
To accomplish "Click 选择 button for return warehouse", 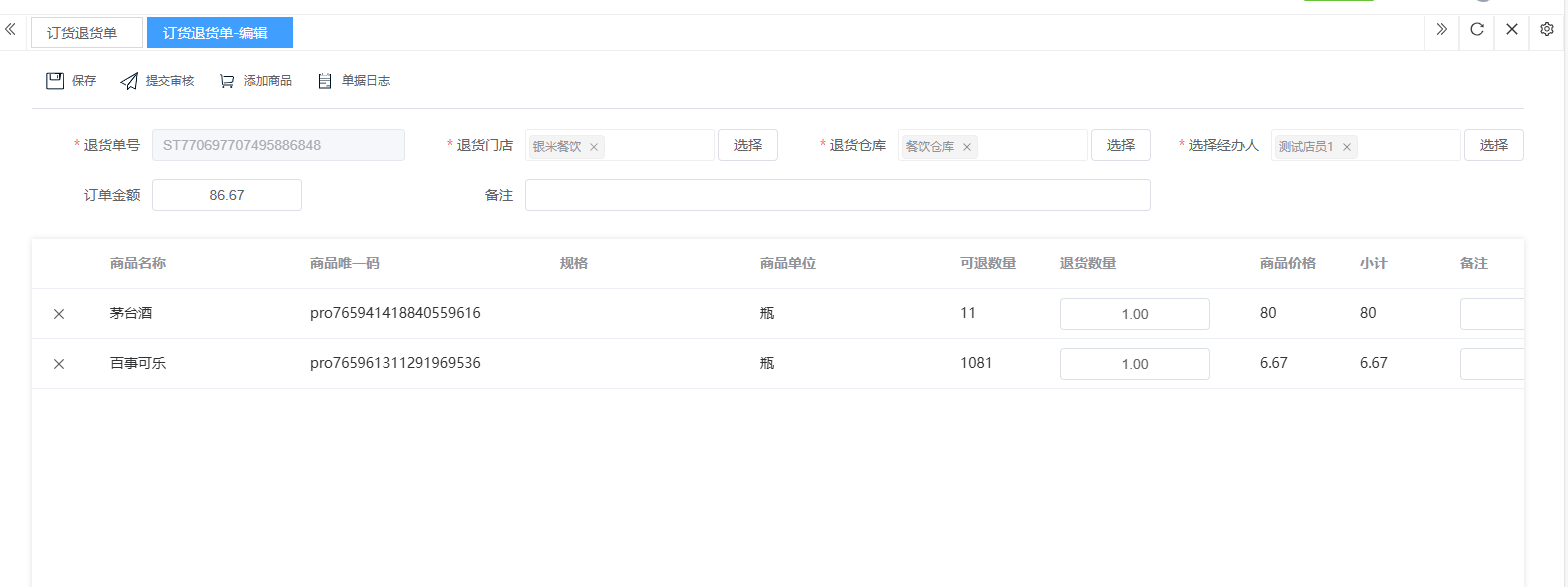I will tap(1120, 145).
